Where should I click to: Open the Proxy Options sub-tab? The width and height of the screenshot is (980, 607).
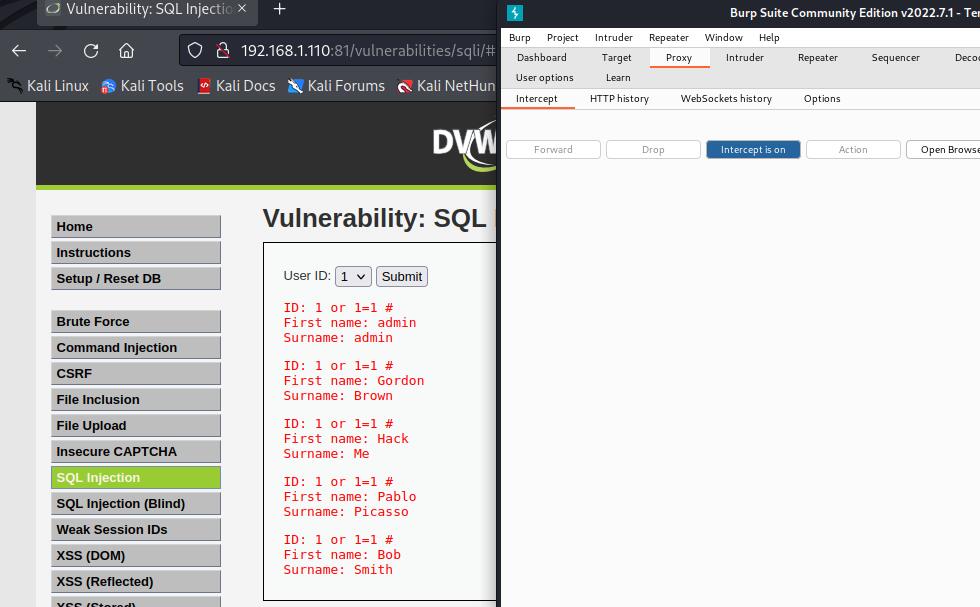pyautogui.click(x=822, y=99)
